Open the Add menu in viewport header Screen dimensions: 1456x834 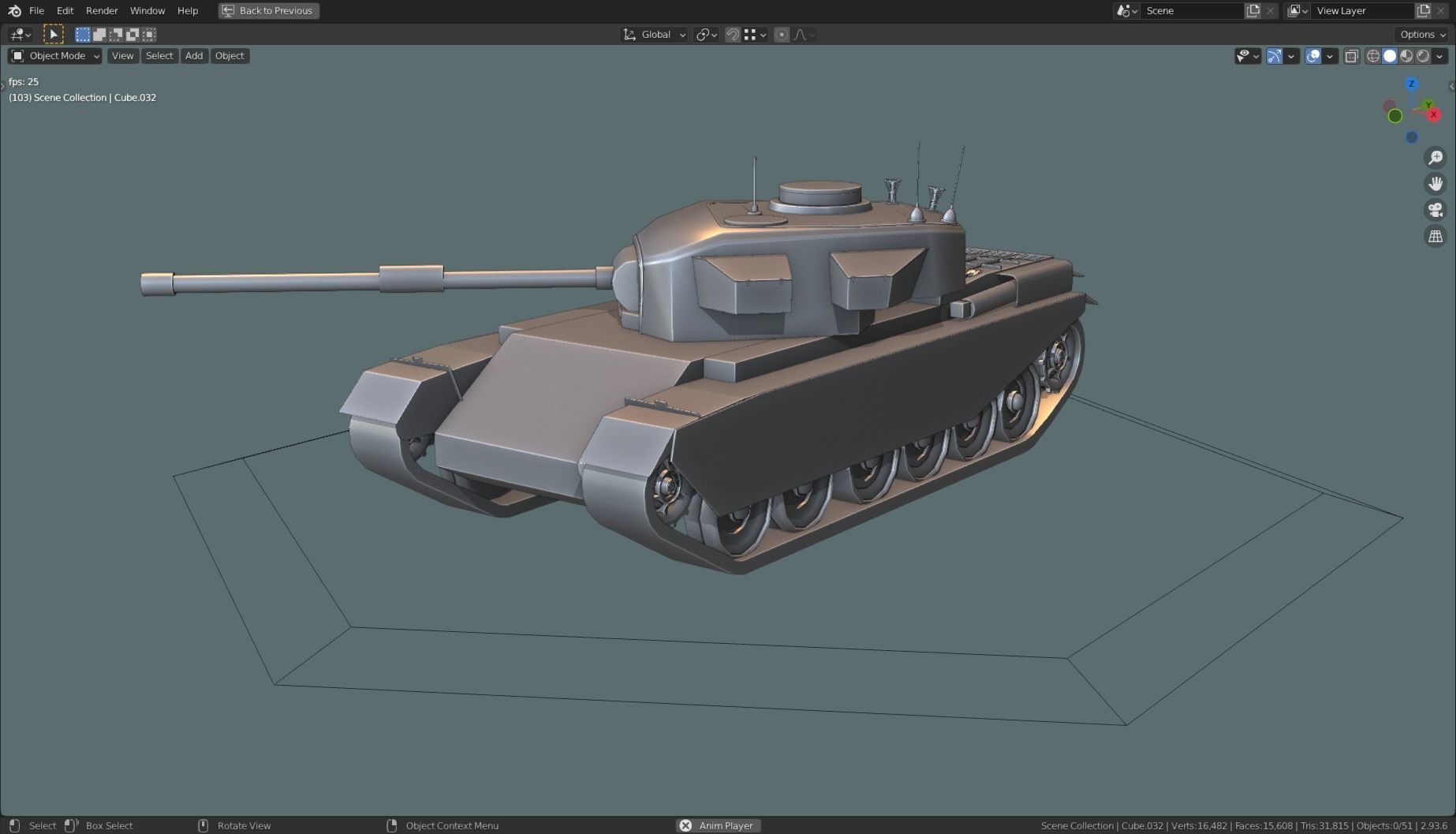(194, 56)
